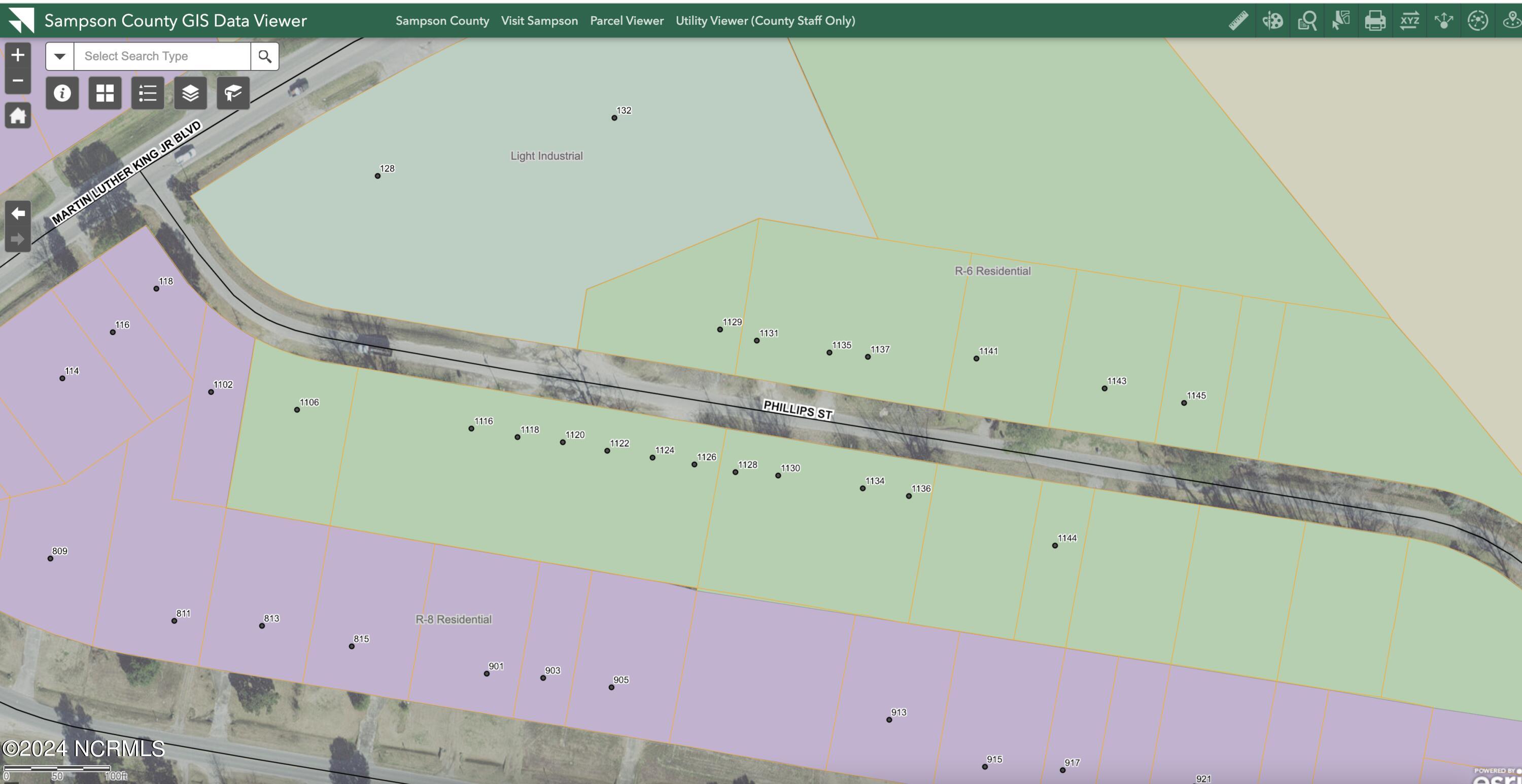Open the XYZ coordinate conversion tool
Image resolution: width=1522 pixels, height=784 pixels.
(x=1409, y=21)
